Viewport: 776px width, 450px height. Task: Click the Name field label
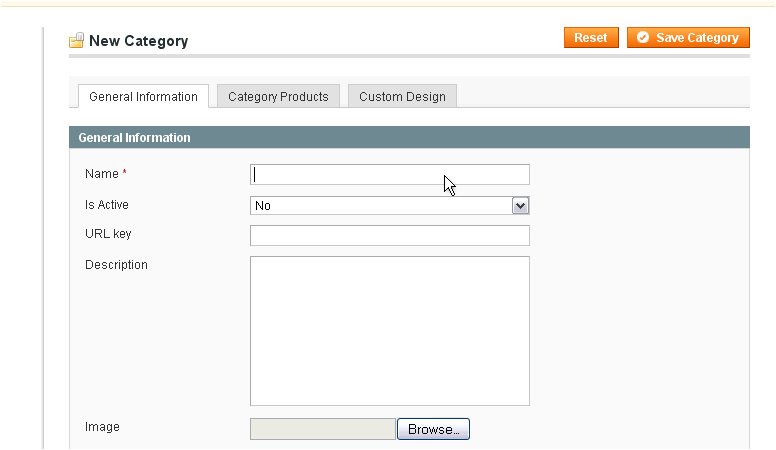click(x=102, y=174)
